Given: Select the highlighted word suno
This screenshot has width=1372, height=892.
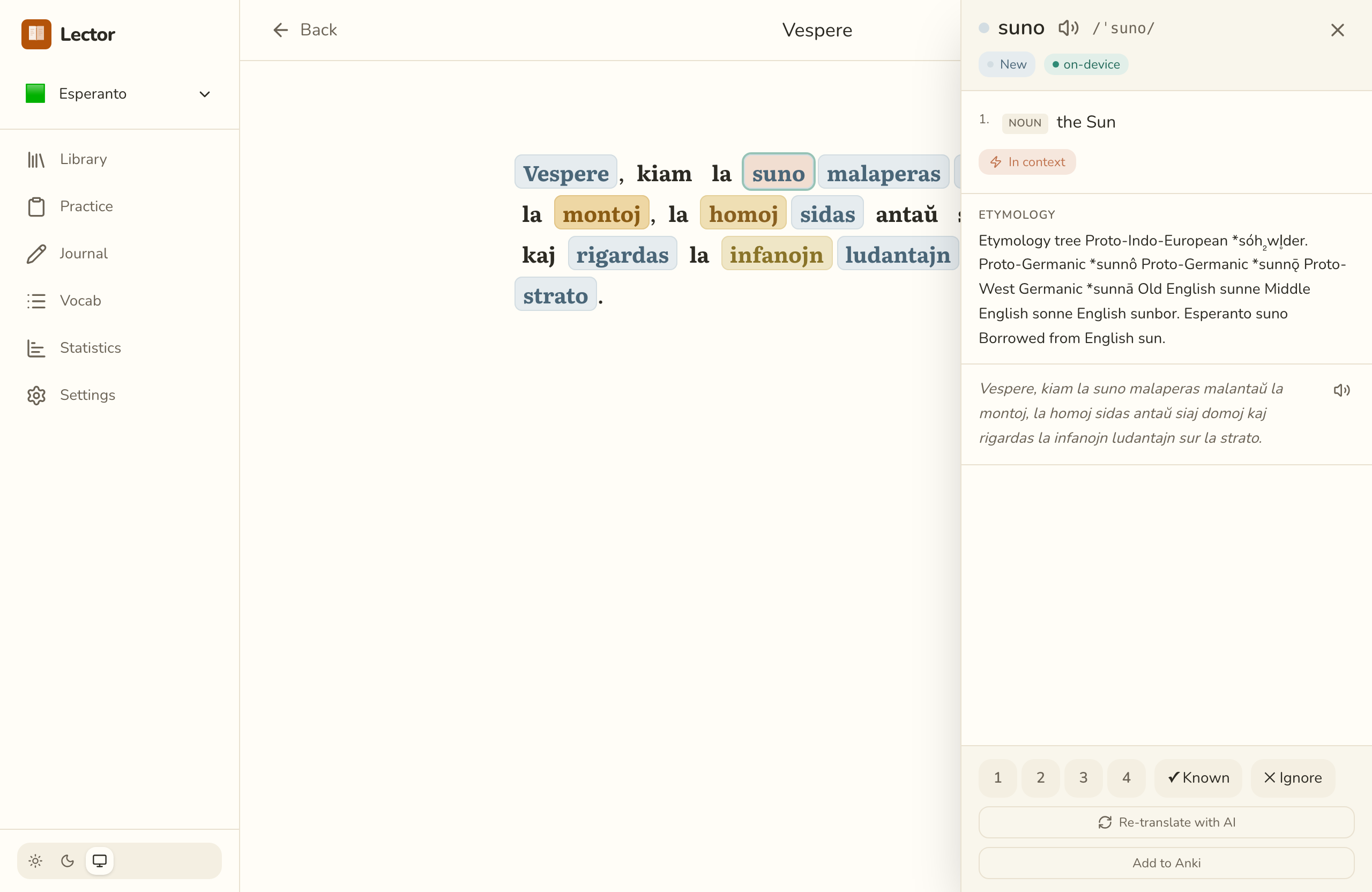Looking at the screenshot, I should click(x=778, y=173).
